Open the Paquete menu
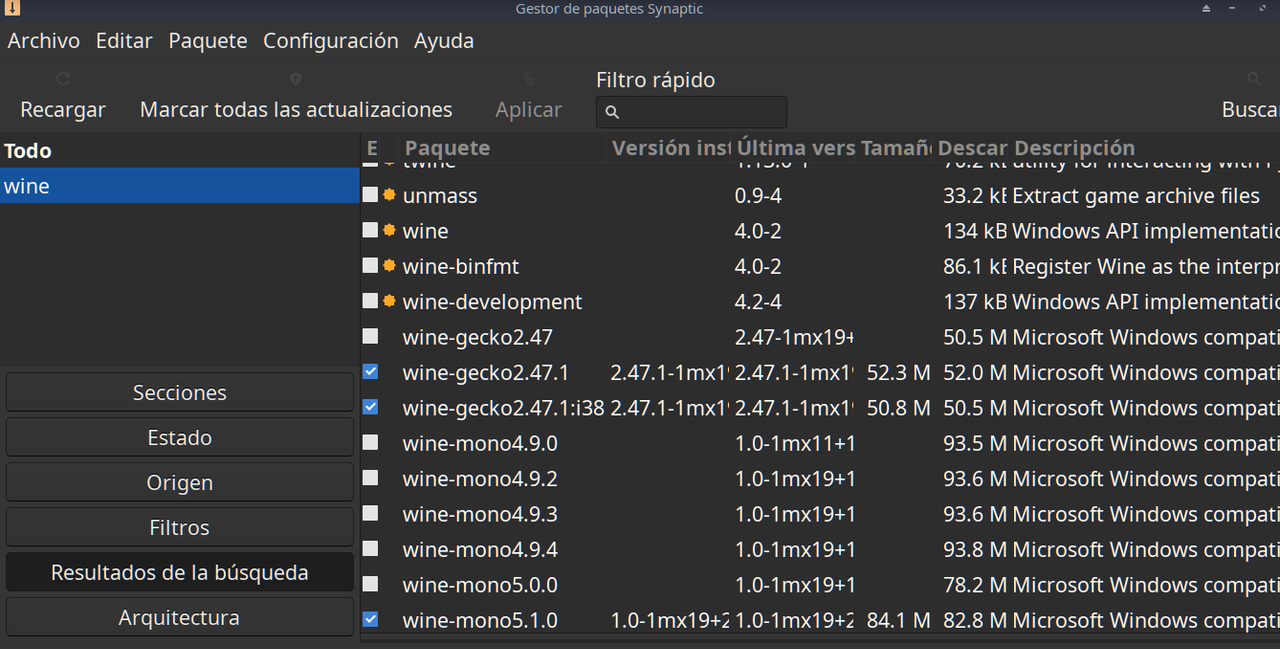 coord(208,41)
